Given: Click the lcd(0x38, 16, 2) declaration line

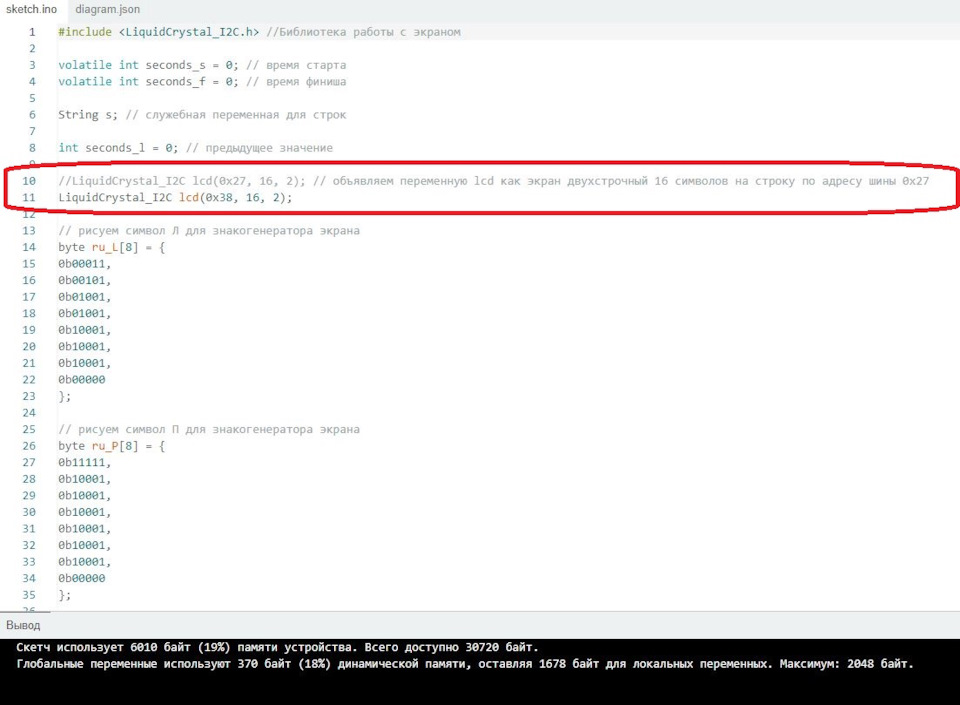Looking at the screenshot, I should click(175, 198).
